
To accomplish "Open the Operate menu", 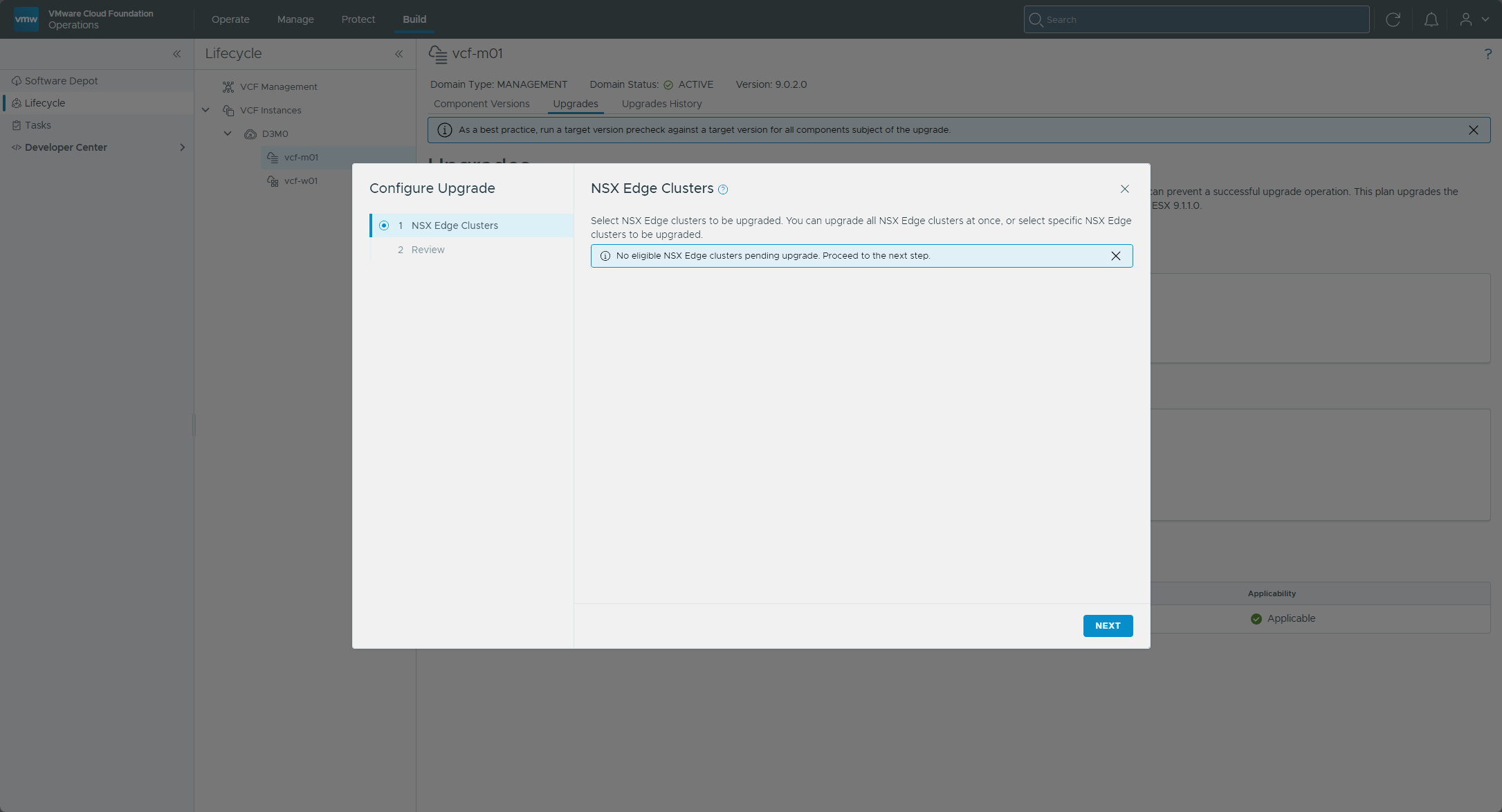I will pos(230,19).
